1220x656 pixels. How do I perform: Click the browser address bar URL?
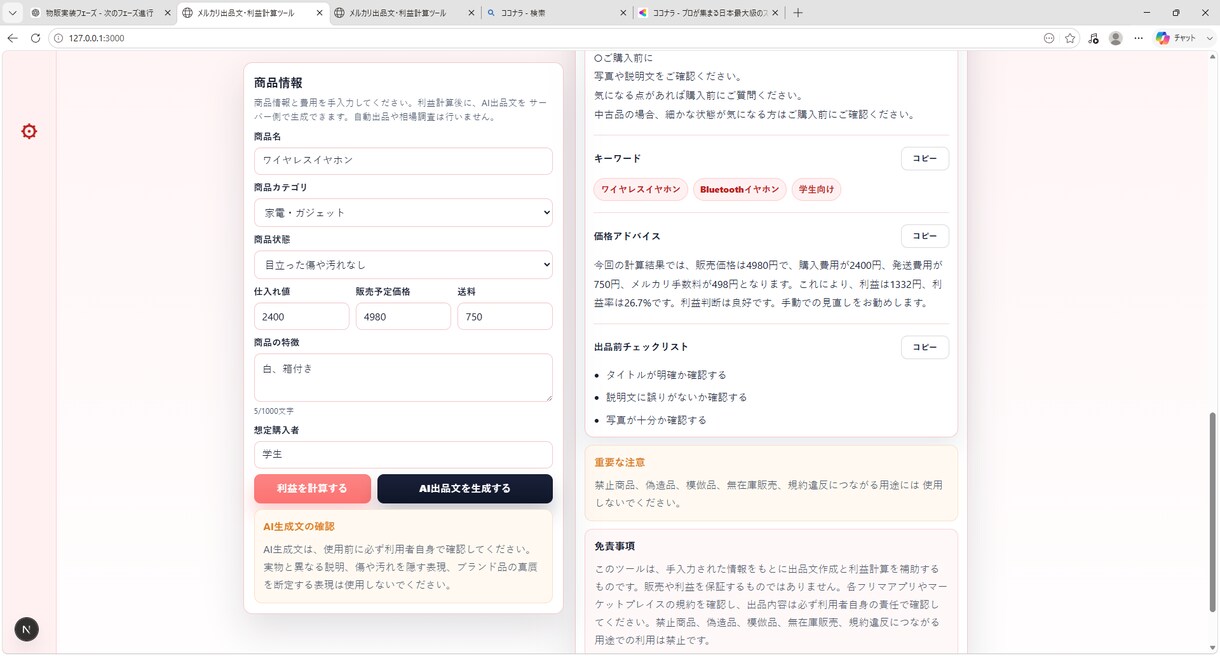pos(97,38)
